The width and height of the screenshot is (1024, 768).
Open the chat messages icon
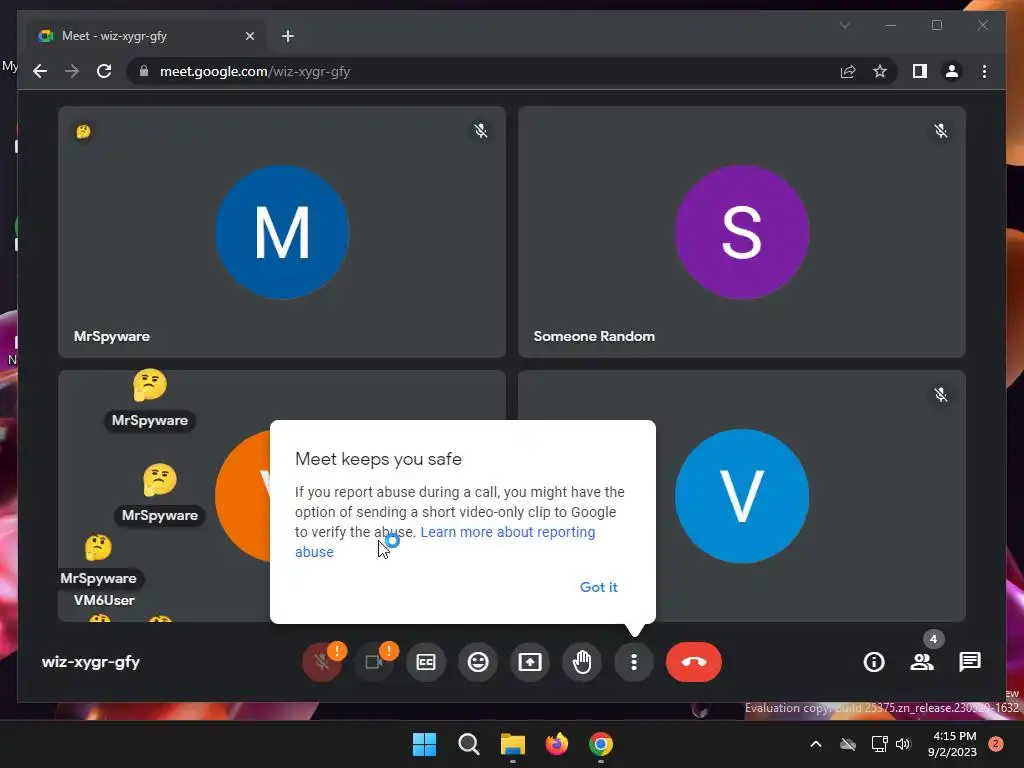(970, 662)
